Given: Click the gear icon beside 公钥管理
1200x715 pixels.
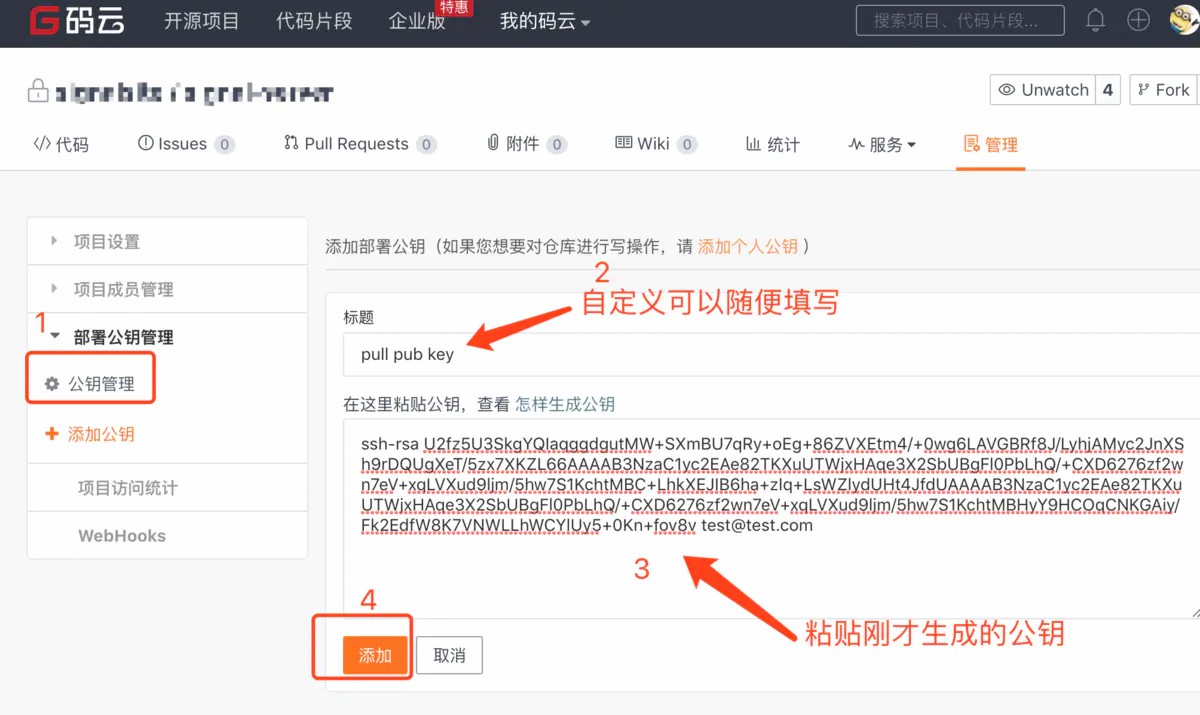Looking at the screenshot, I should pos(52,384).
